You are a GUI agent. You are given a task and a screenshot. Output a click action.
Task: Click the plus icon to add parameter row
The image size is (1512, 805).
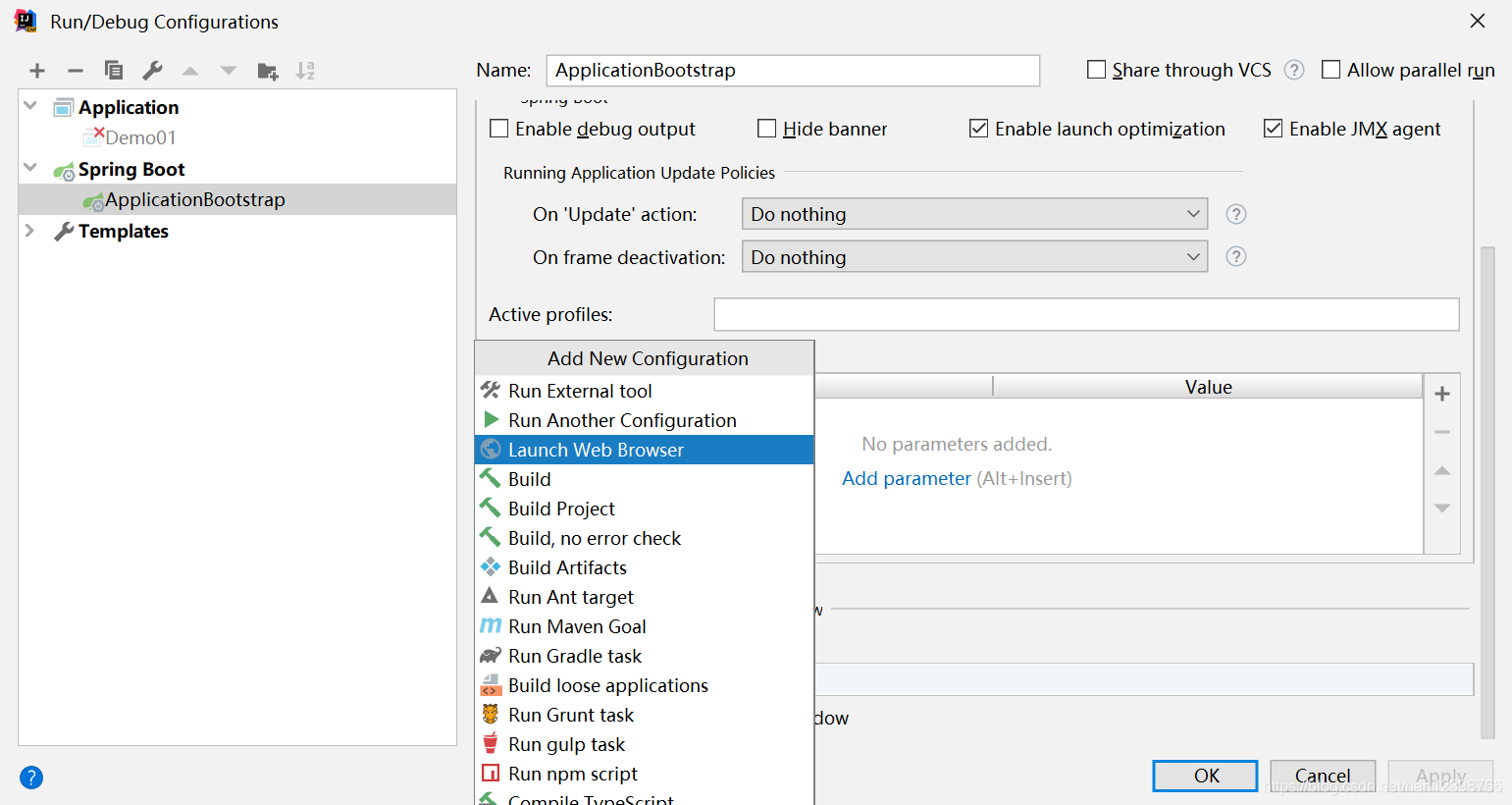pyautogui.click(x=1442, y=394)
